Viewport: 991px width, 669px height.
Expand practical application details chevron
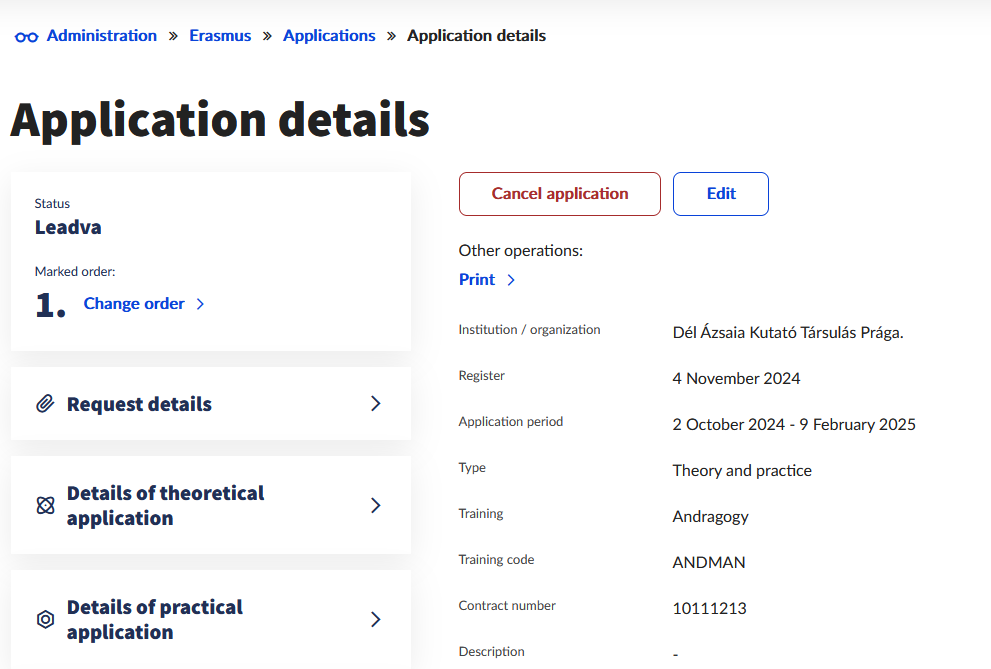[x=376, y=619]
